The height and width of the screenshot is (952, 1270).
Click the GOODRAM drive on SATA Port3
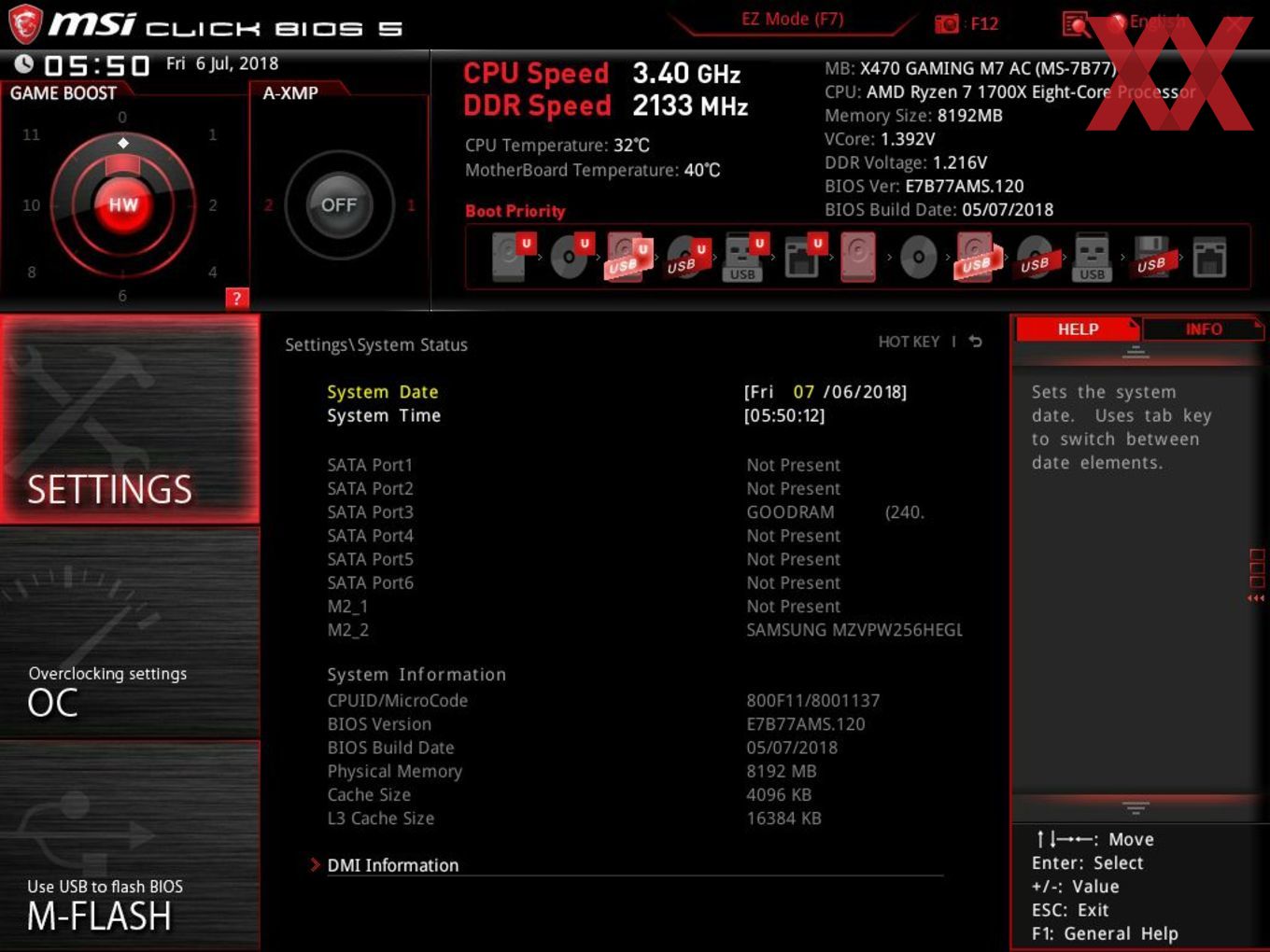pyautogui.click(x=835, y=511)
